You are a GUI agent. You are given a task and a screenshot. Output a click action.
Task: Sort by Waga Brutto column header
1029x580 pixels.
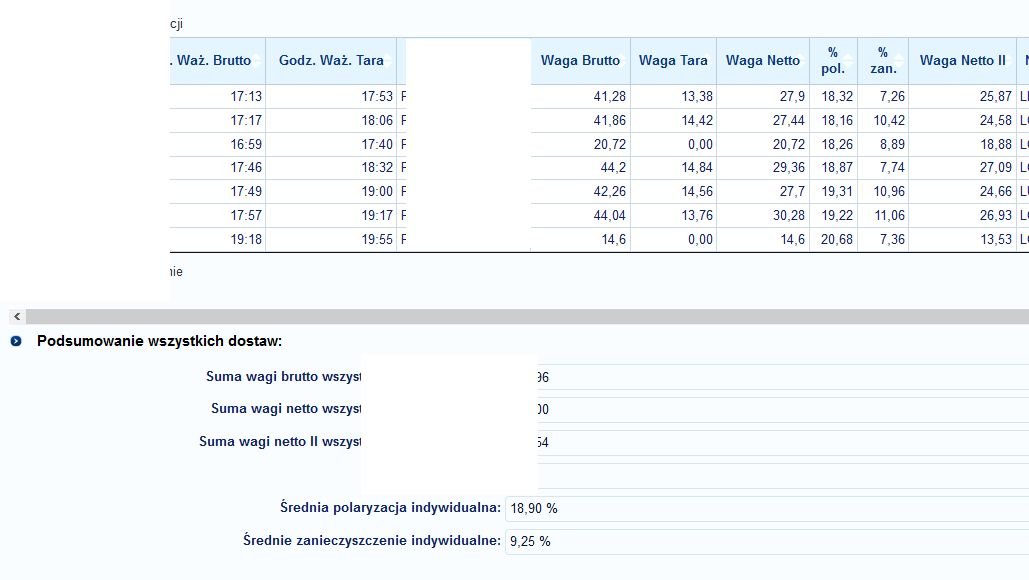pyautogui.click(x=580, y=61)
